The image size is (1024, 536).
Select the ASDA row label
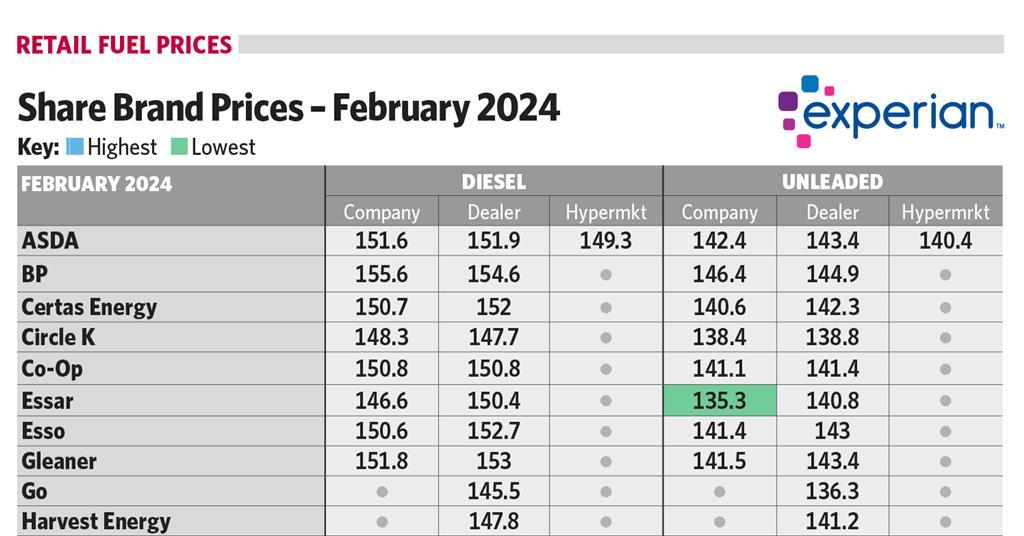[50, 241]
